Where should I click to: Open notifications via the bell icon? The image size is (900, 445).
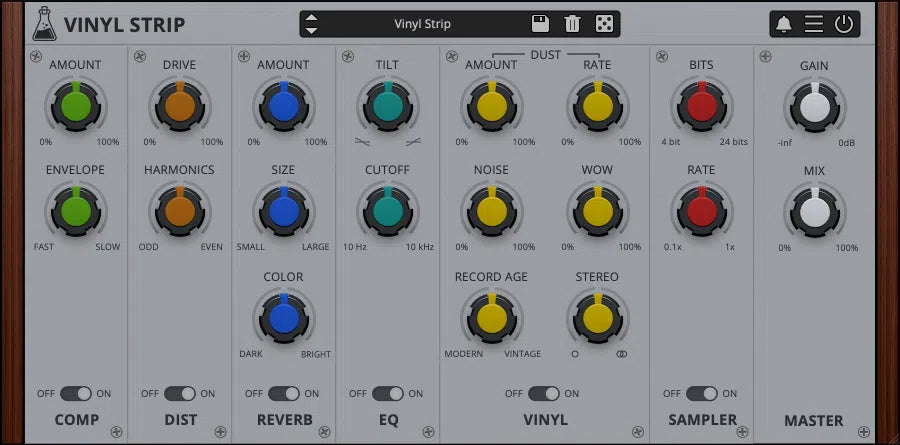pos(784,25)
